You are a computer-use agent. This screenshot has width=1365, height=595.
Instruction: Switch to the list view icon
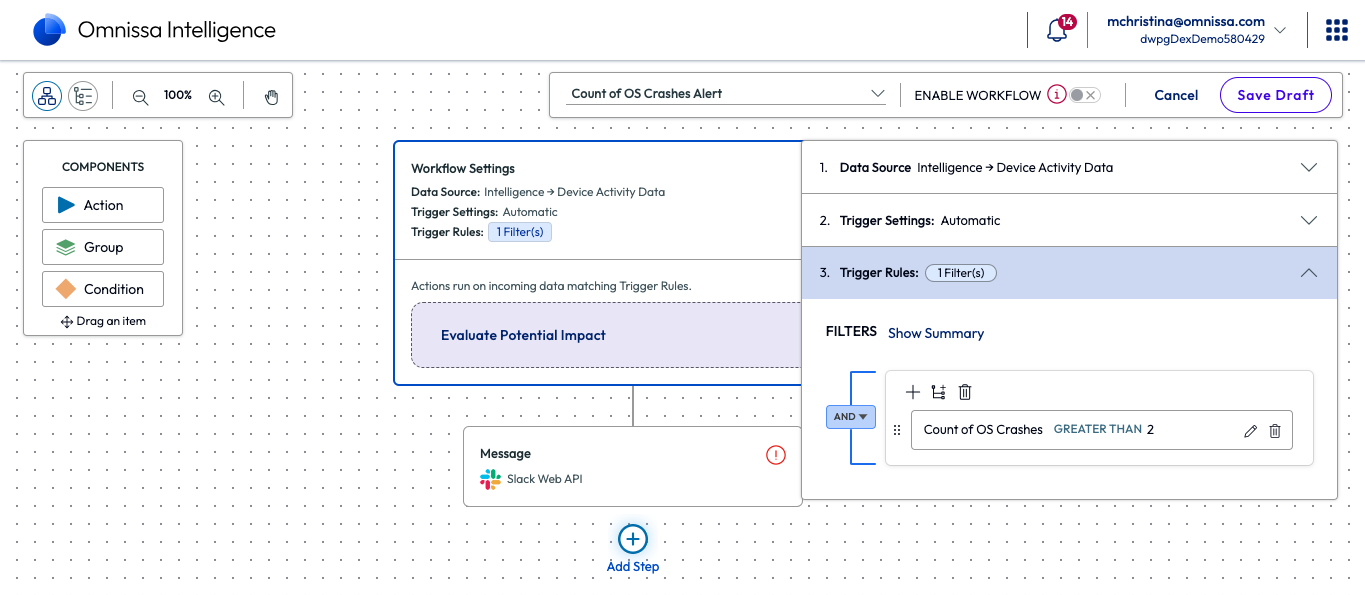(83, 96)
